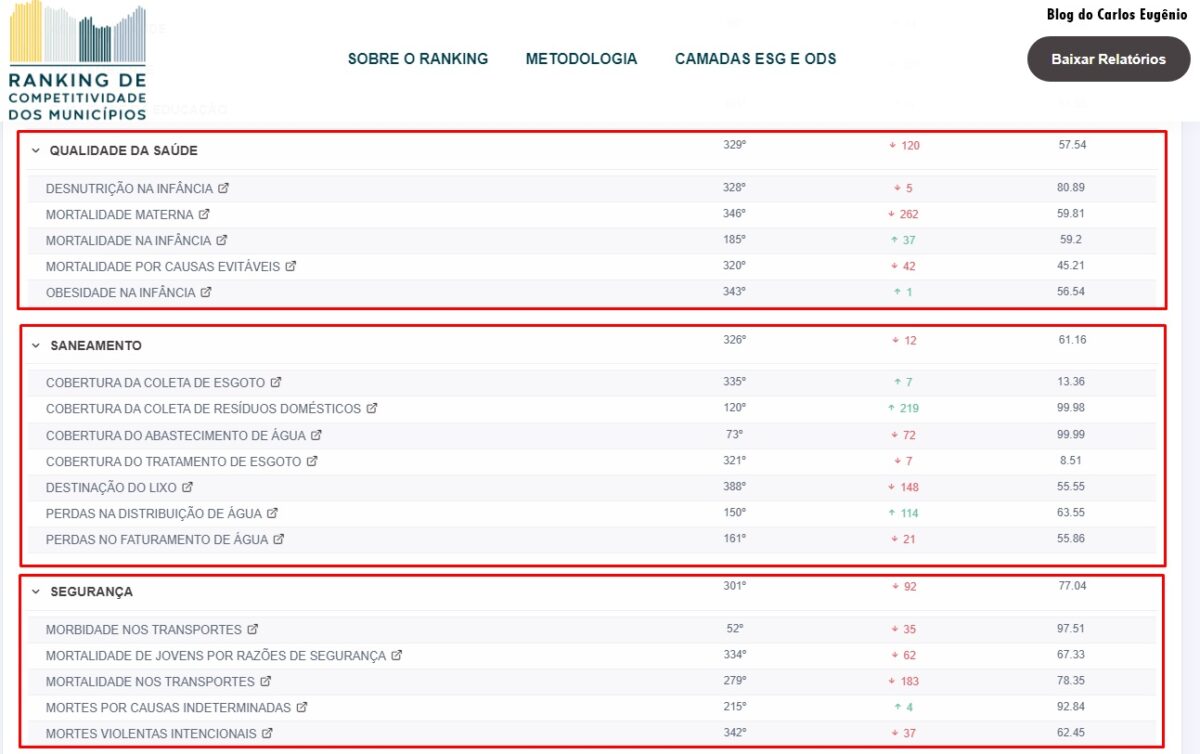The height and width of the screenshot is (754, 1200).
Task: Open external link icon for Obesidade na Infância
Action: 206,292
